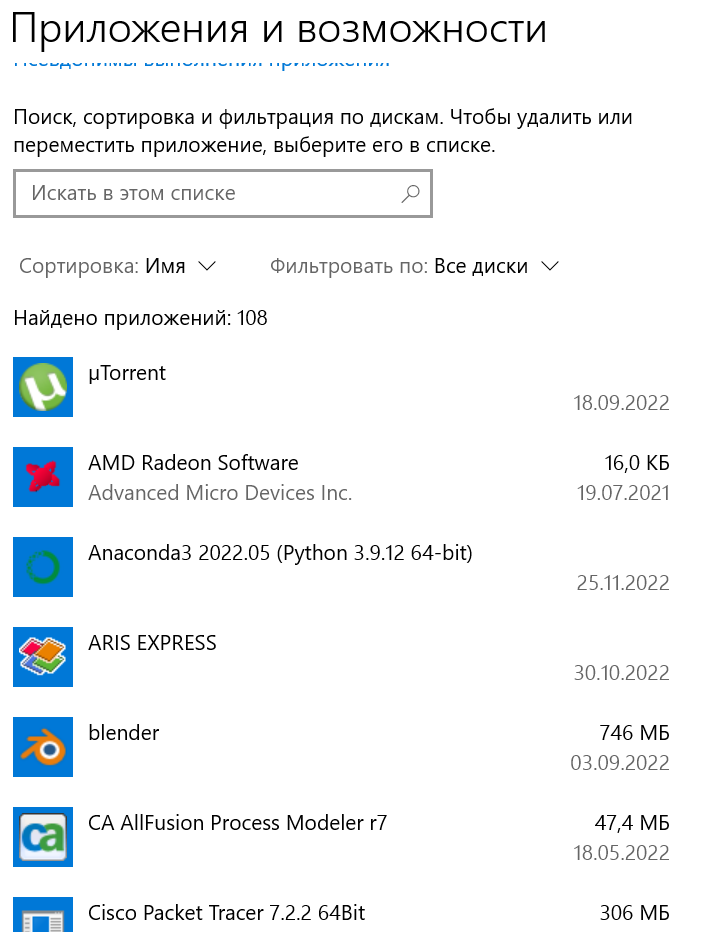725x932 pixels.
Task: Click the CA AllFusion Process Modeler icon
Action: coord(43,837)
